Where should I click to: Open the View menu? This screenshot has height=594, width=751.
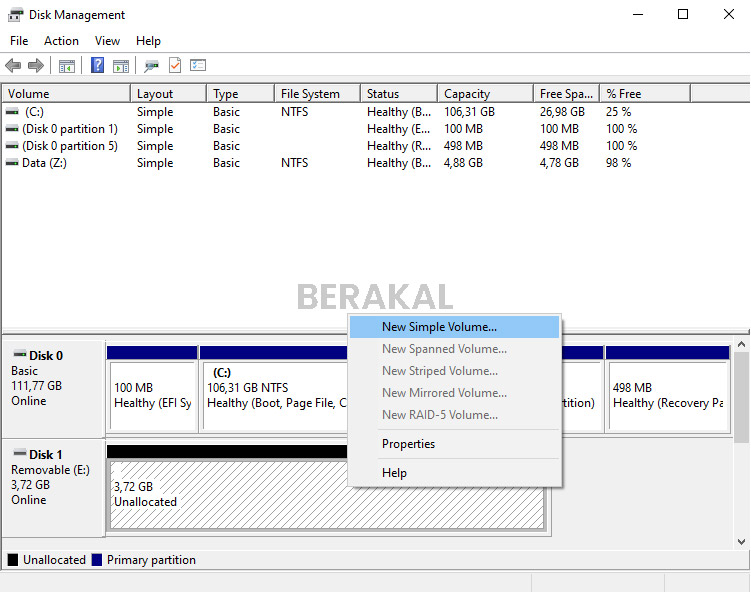107,41
